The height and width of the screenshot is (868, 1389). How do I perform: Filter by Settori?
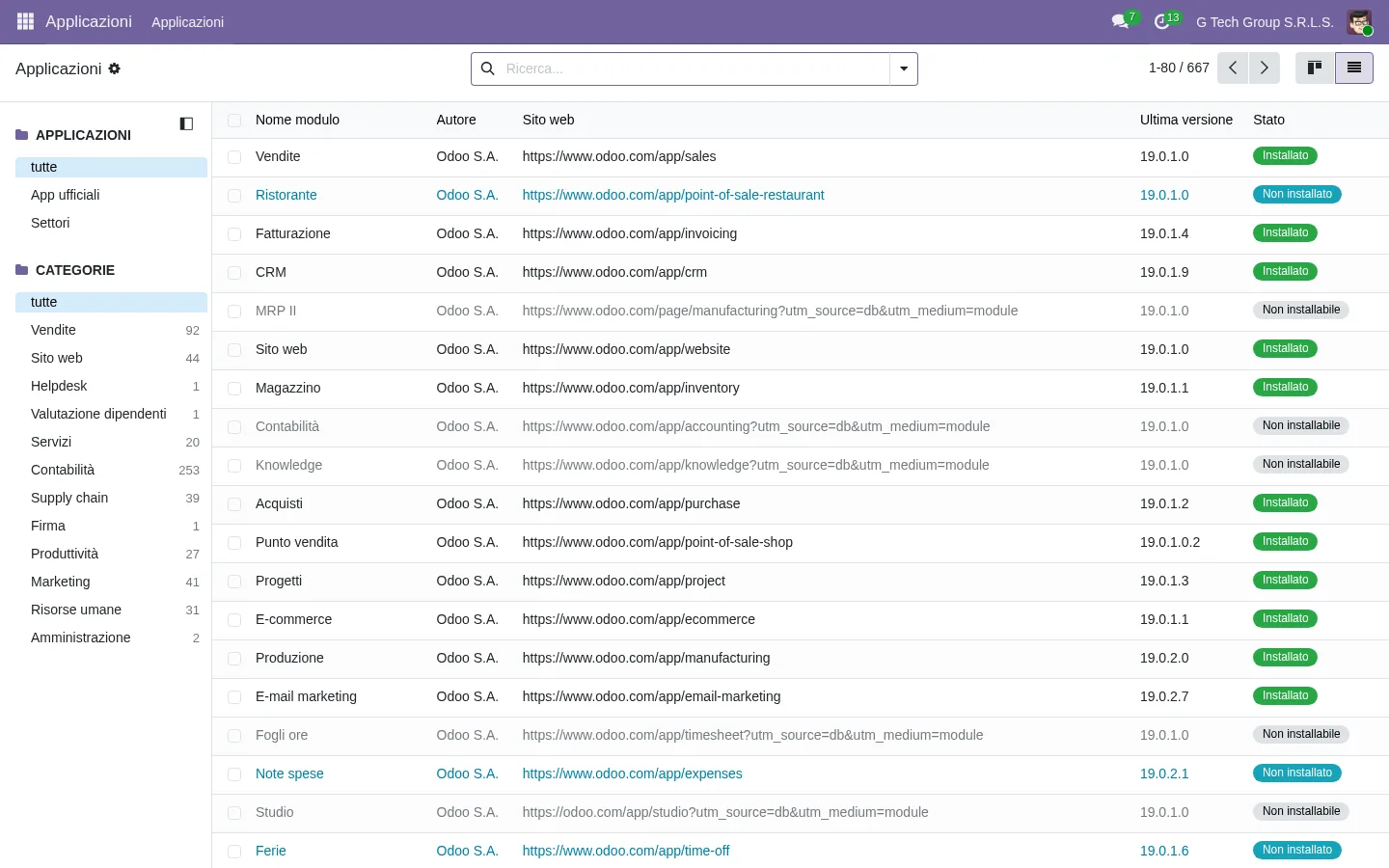tap(50, 223)
